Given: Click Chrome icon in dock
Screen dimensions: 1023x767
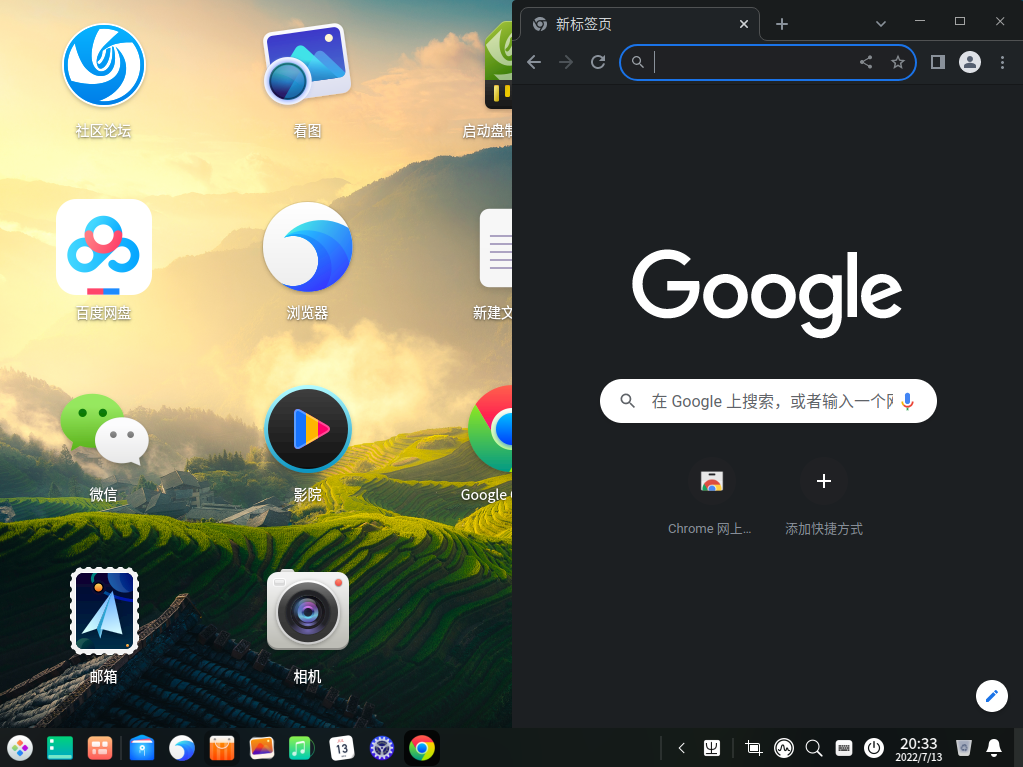Looking at the screenshot, I should pos(421,748).
